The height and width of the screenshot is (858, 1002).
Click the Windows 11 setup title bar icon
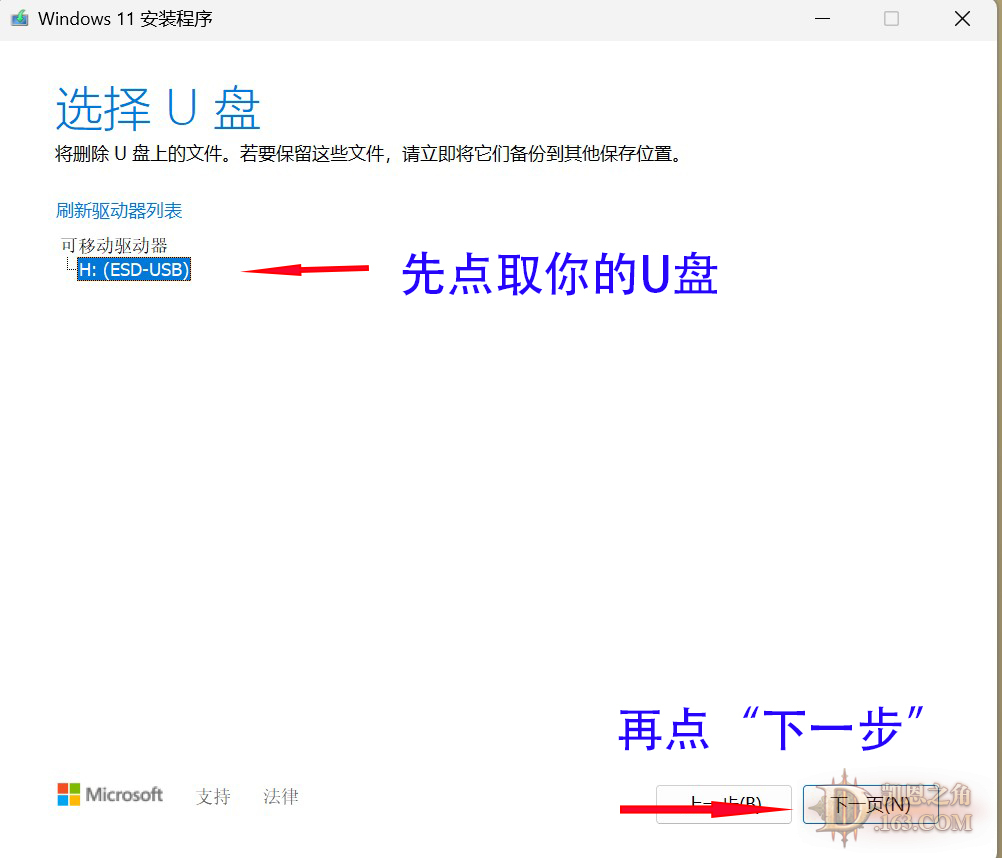coord(20,19)
